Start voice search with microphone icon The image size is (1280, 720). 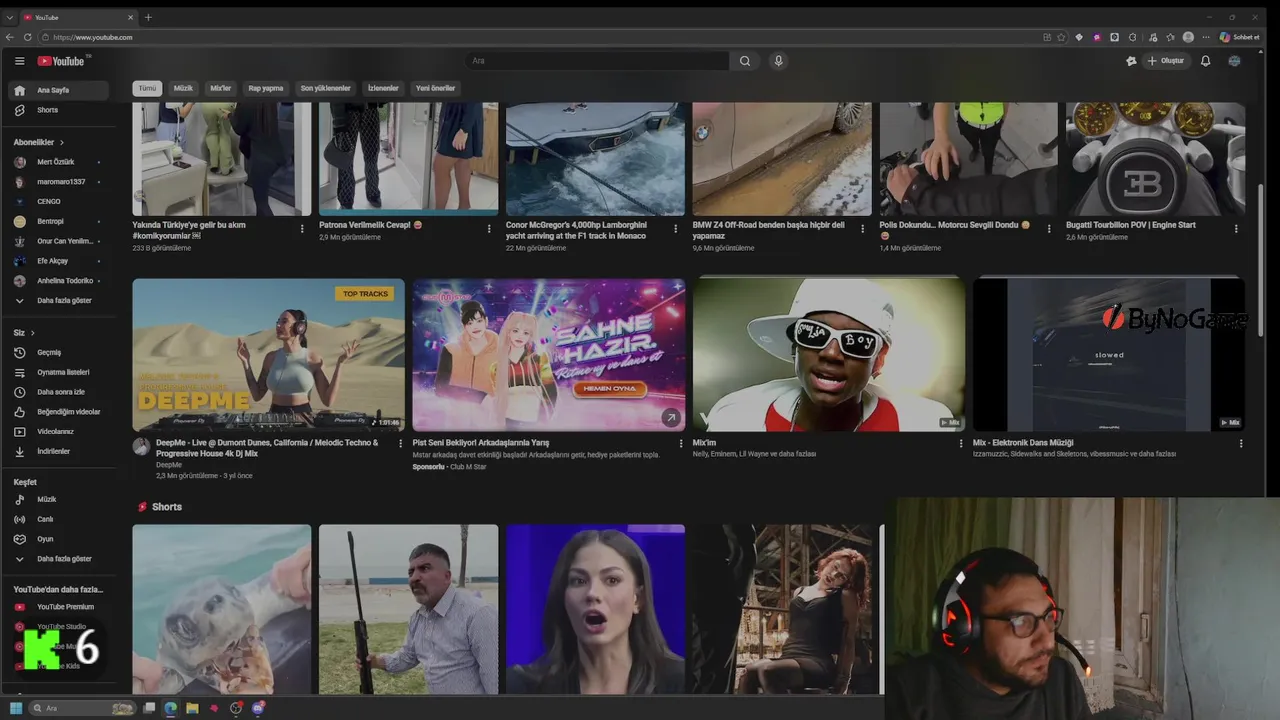tap(778, 61)
